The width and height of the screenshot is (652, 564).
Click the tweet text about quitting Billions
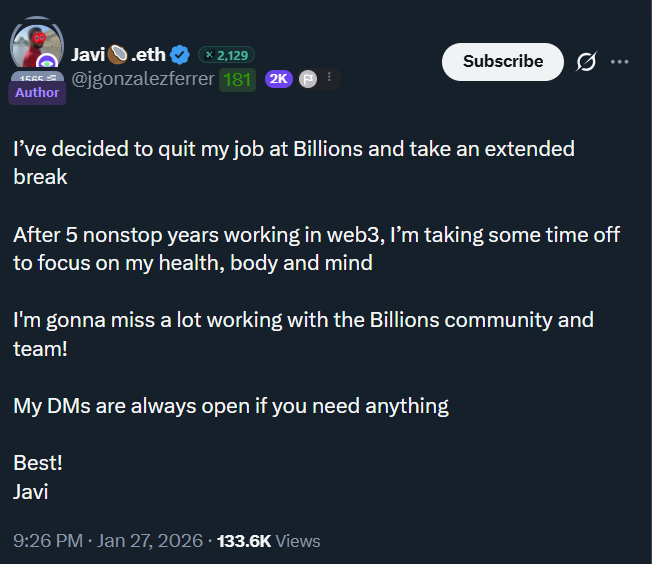click(293, 149)
